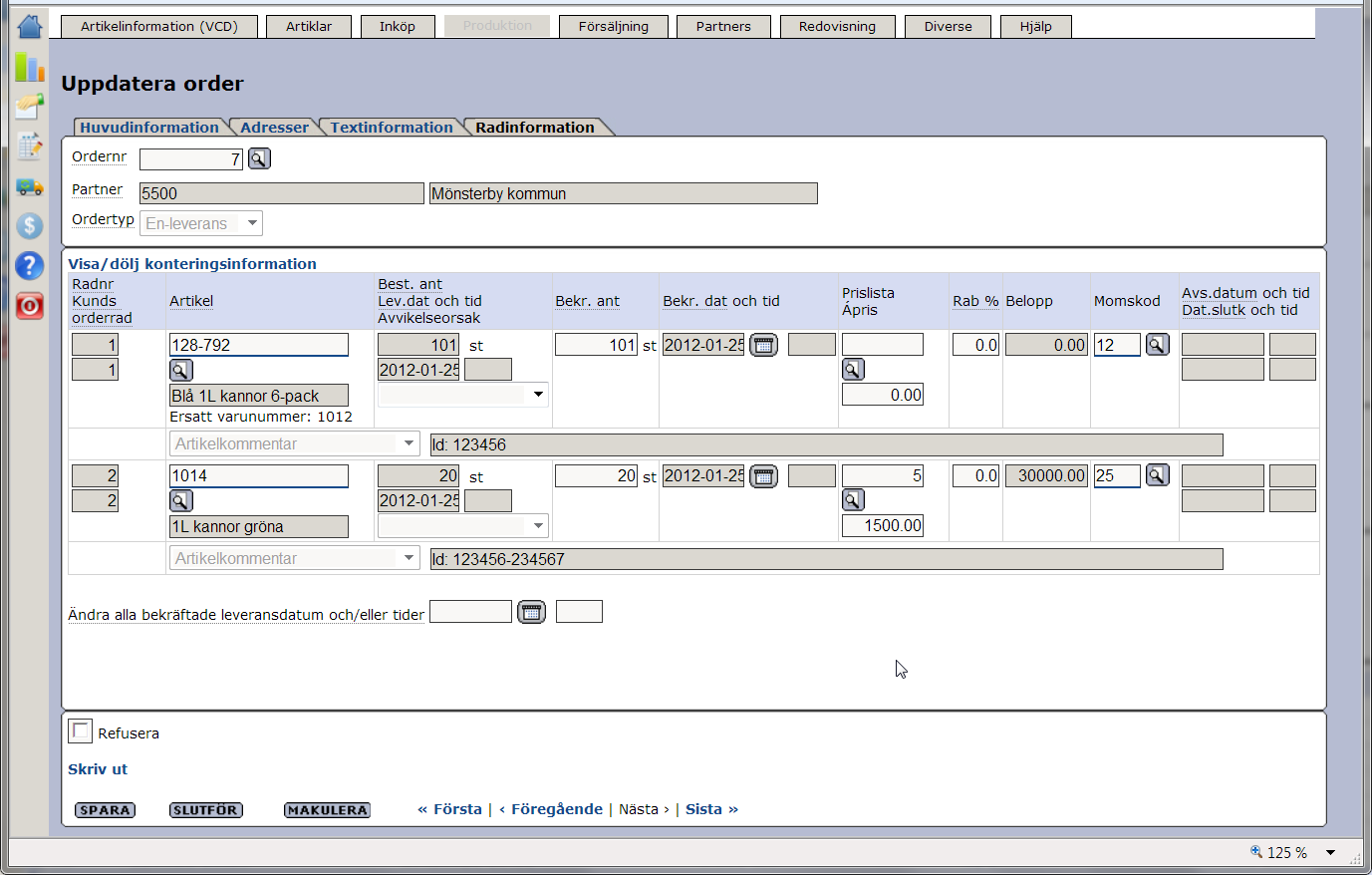Click the comment field Id: 123456-234567

point(826,559)
